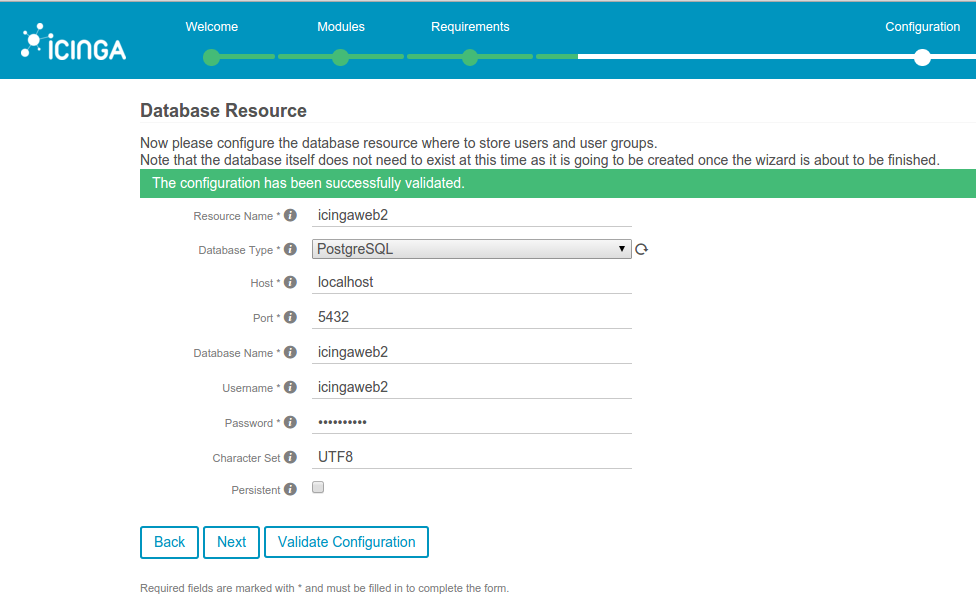Go to the Requirements wizard step
This screenshot has height=609, width=976.
(470, 27)
